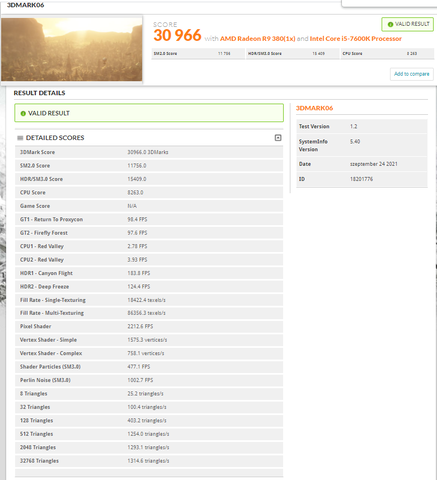Click the Result Details heading
Screen dimensions: 437x480
click(39, 93)
